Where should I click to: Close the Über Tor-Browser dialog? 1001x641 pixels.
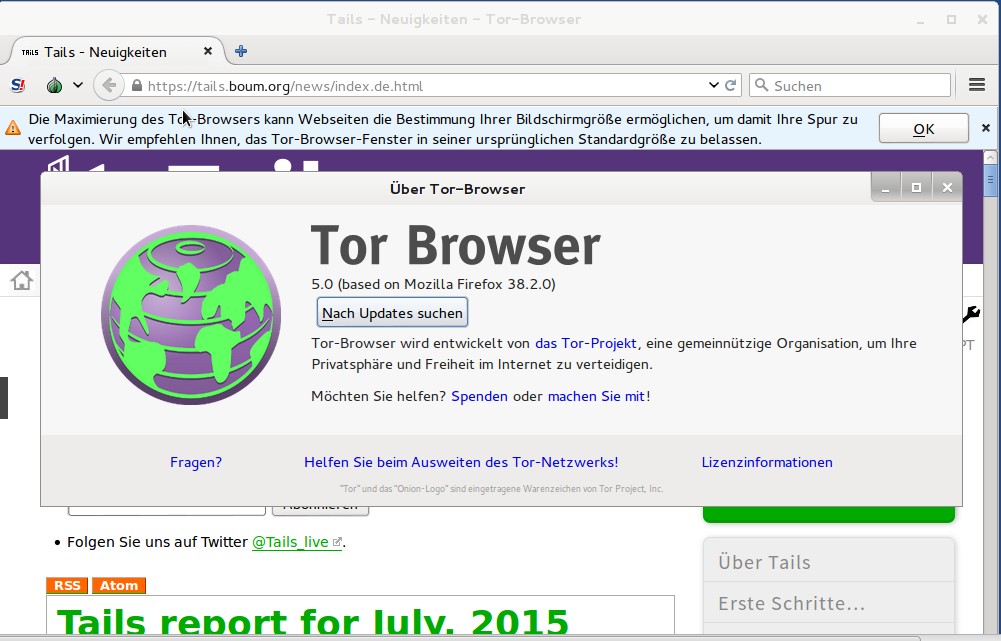click(947, 188)
